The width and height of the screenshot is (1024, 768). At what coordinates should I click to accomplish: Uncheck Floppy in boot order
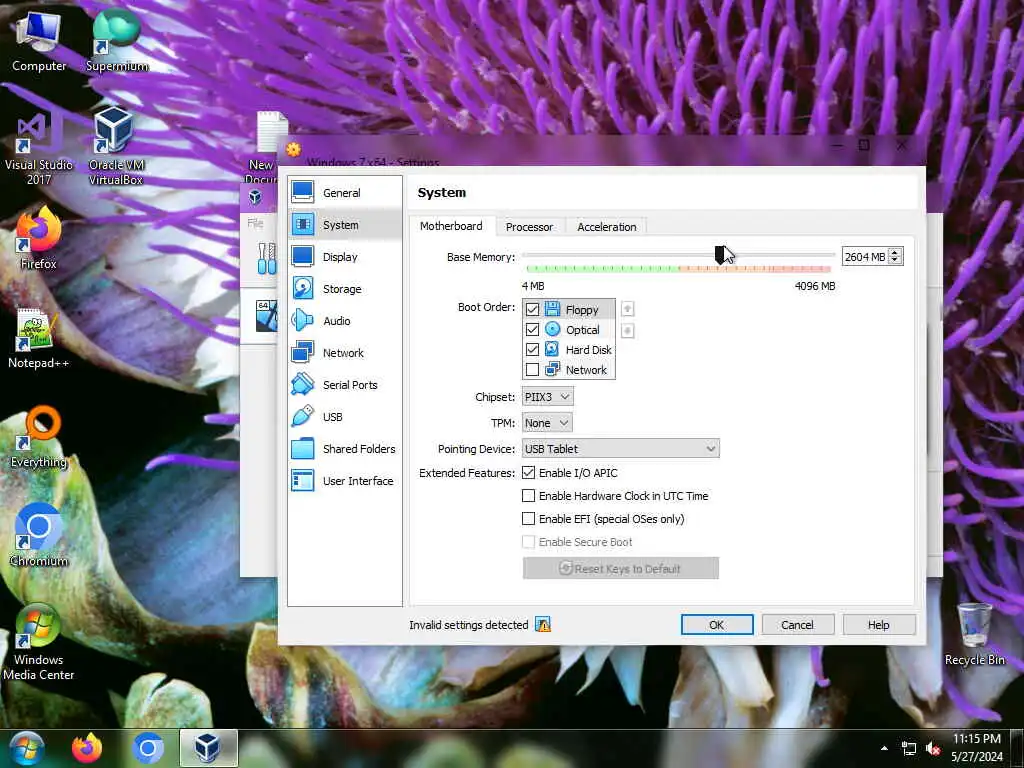532,310
